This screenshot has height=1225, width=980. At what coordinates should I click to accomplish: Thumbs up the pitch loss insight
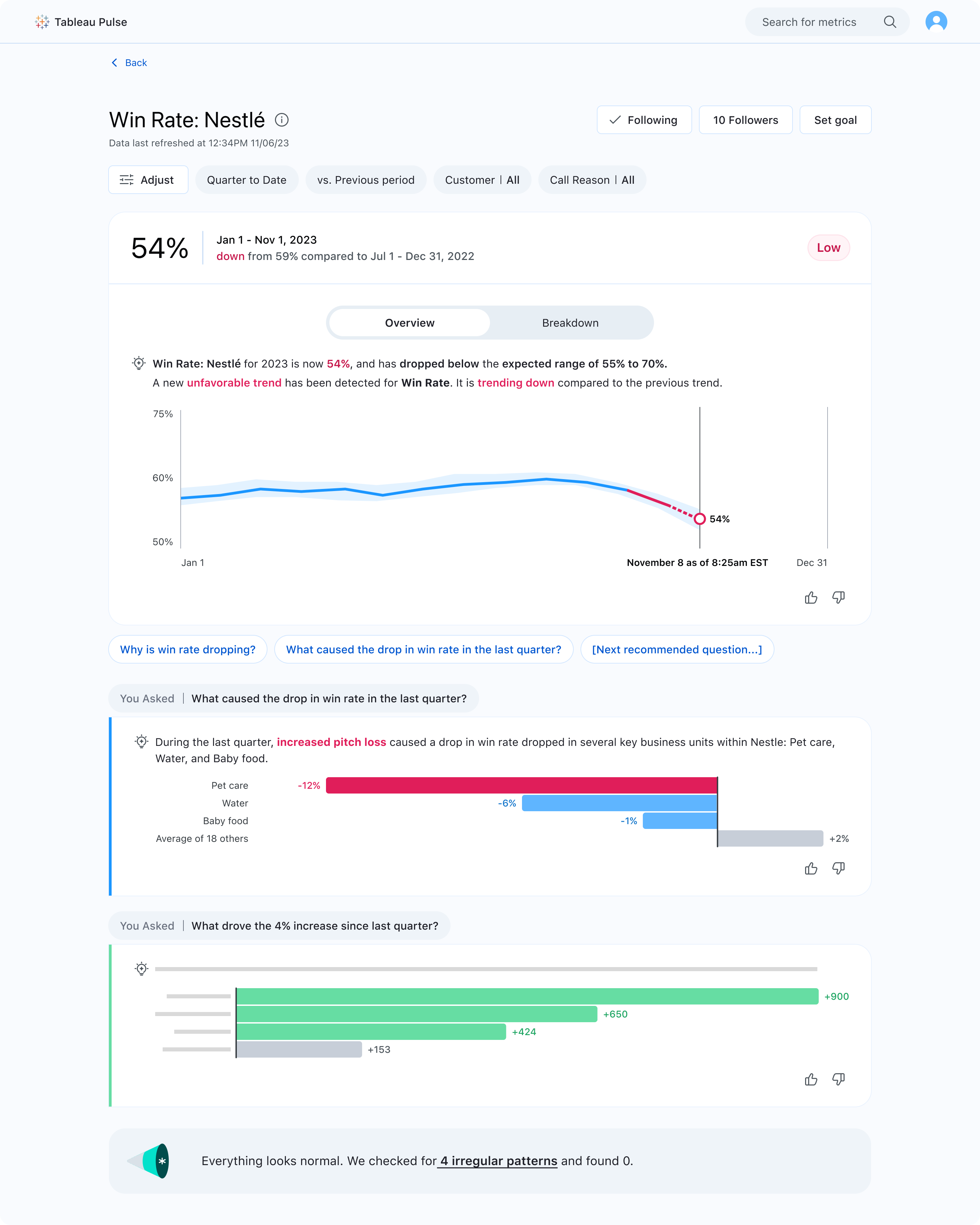811,869
